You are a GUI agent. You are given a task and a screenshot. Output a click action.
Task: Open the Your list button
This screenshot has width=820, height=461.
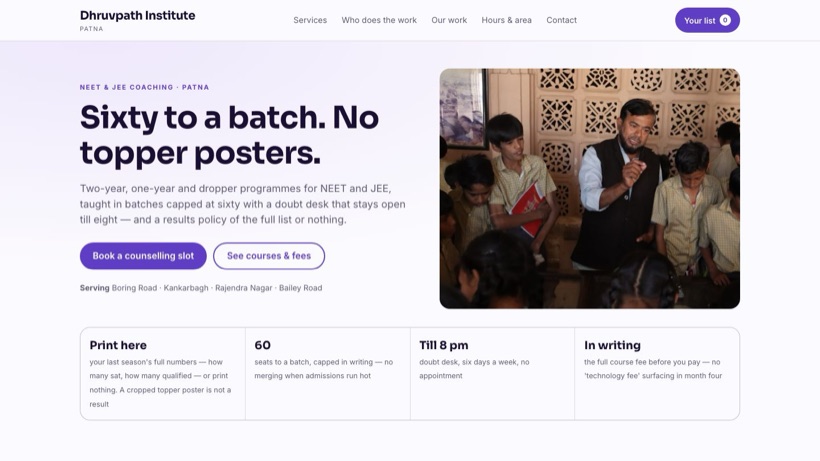click(707, 20)
